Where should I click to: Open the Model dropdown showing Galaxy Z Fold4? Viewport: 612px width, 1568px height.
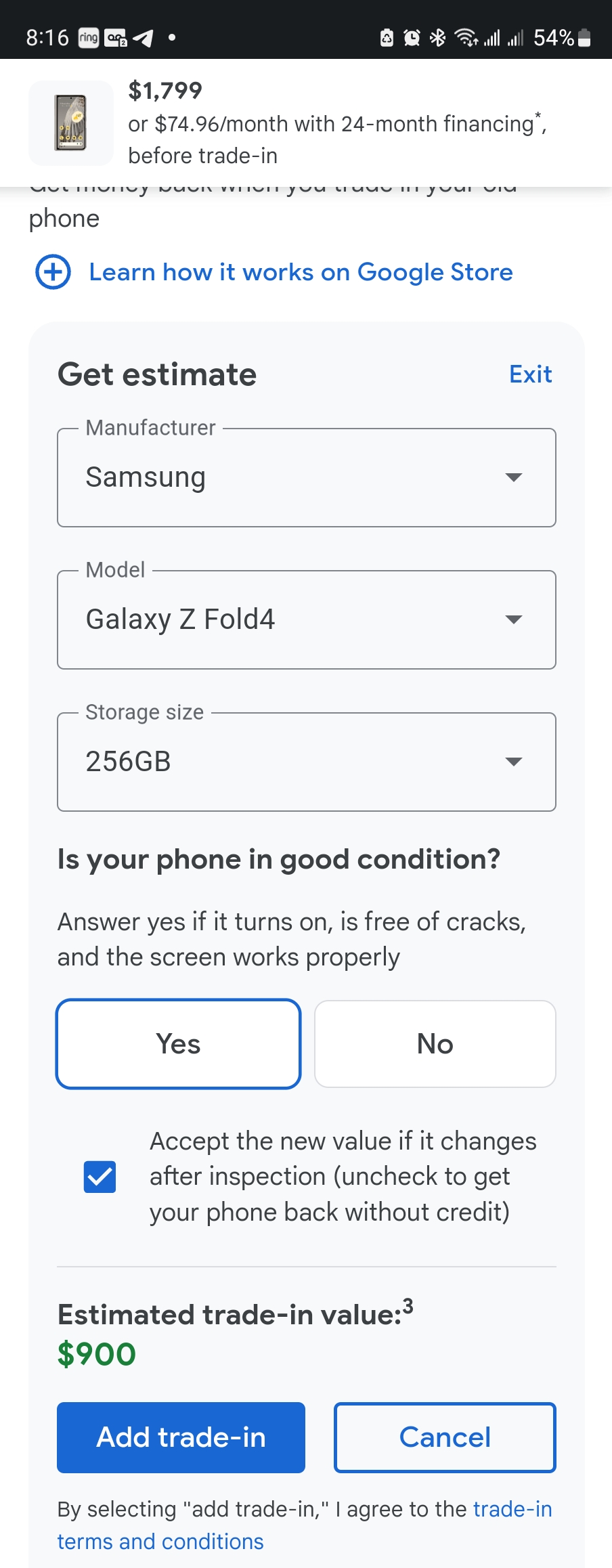click(307, 619)
